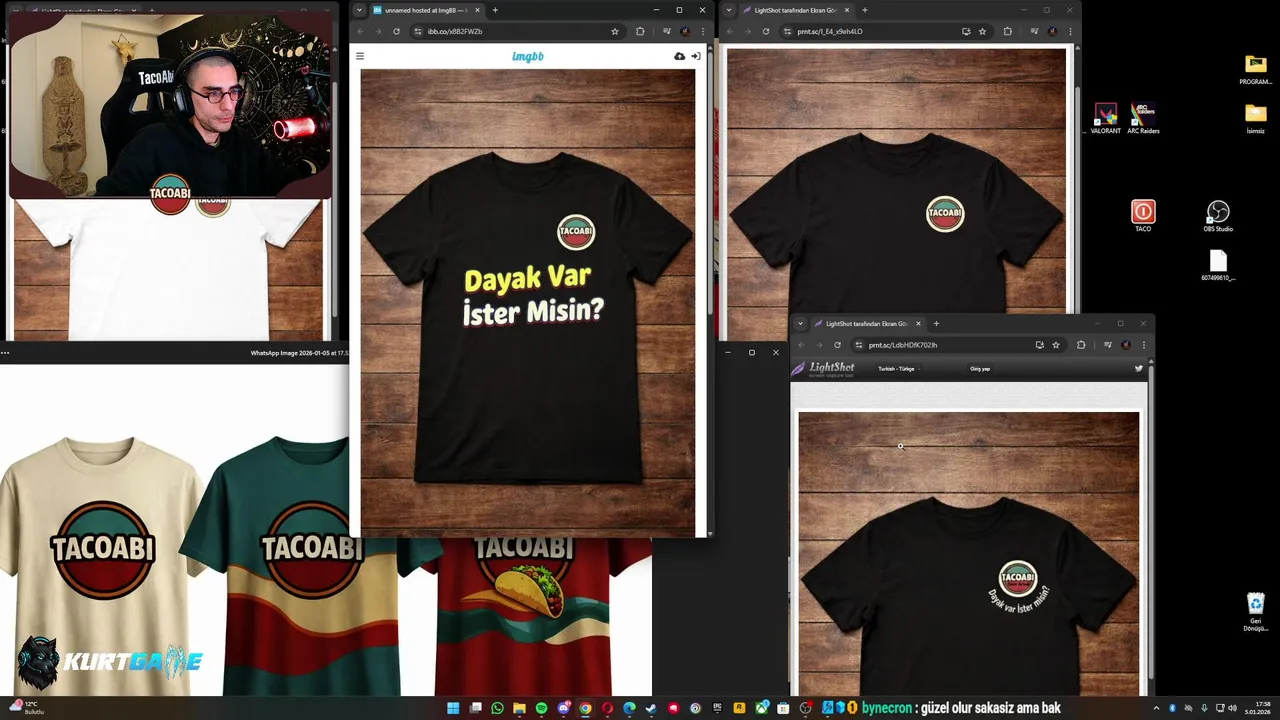1280x720 pixels.
Task: Expand tab search dropdown in bottom-right LightShot window
Action: click(x=800, y=324)
